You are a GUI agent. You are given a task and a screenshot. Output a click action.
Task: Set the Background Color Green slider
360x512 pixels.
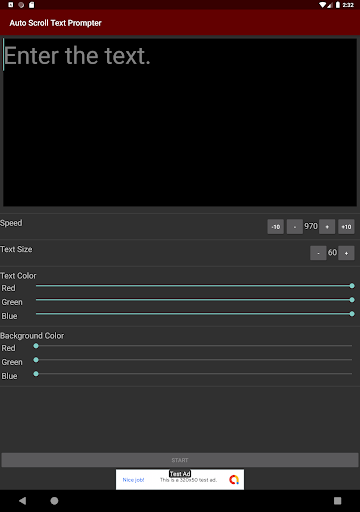point(194,360)
